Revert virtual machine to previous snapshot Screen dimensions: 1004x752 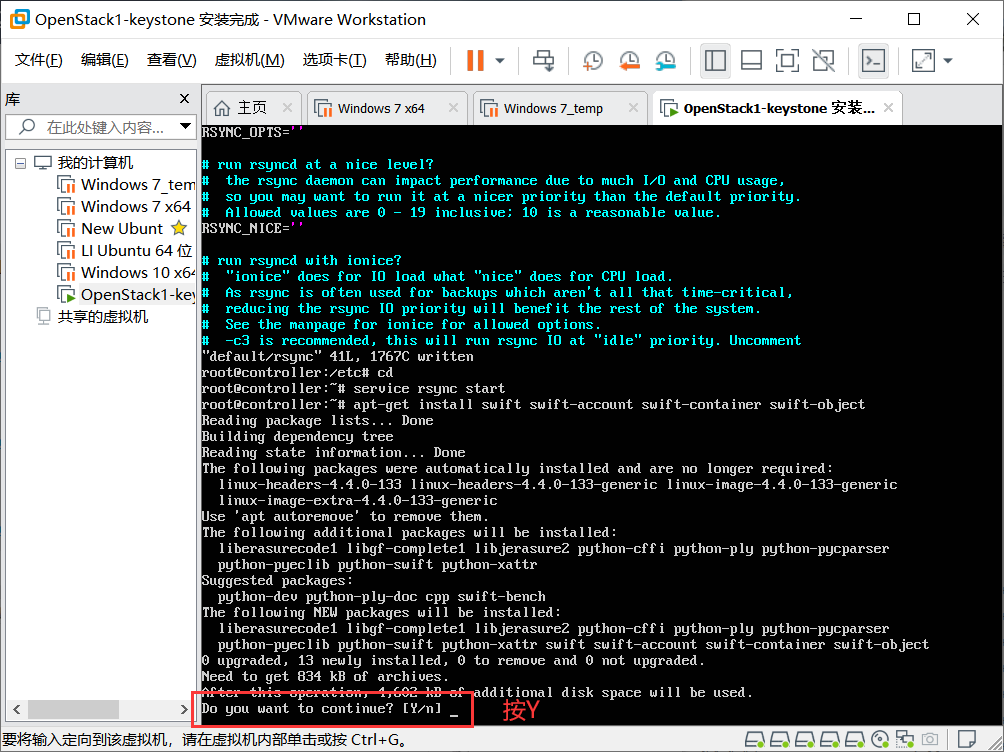coord(629,61)
